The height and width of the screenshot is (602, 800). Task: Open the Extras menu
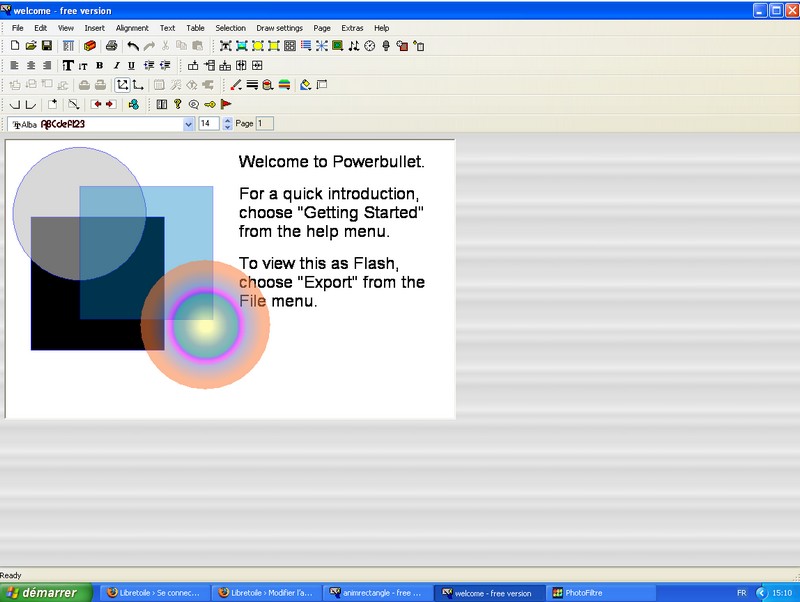[353, 28]
